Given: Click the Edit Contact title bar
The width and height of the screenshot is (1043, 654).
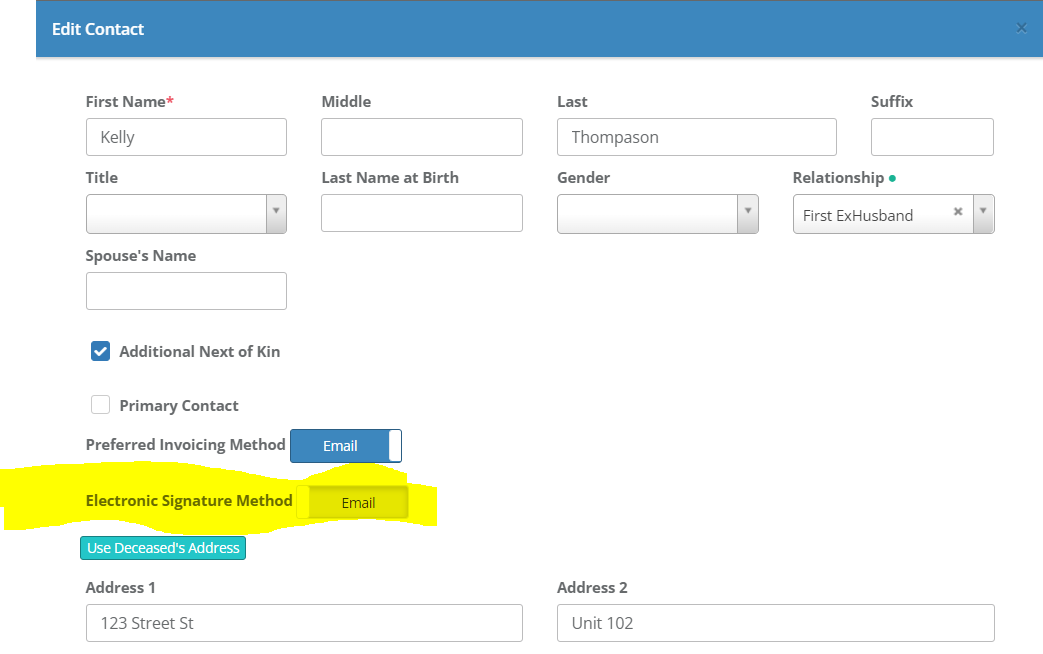Looking at the screenshot, I should point(97,29).
